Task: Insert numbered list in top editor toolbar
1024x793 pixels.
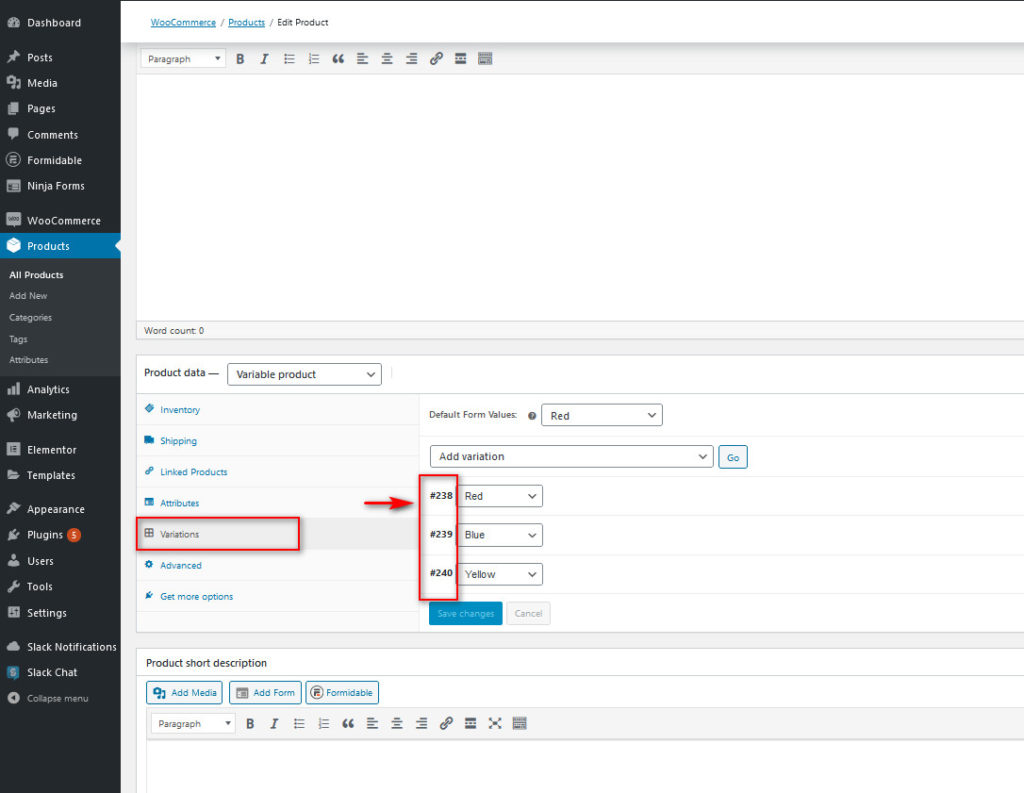Action: pyautogui.click(x=313, y=59)
